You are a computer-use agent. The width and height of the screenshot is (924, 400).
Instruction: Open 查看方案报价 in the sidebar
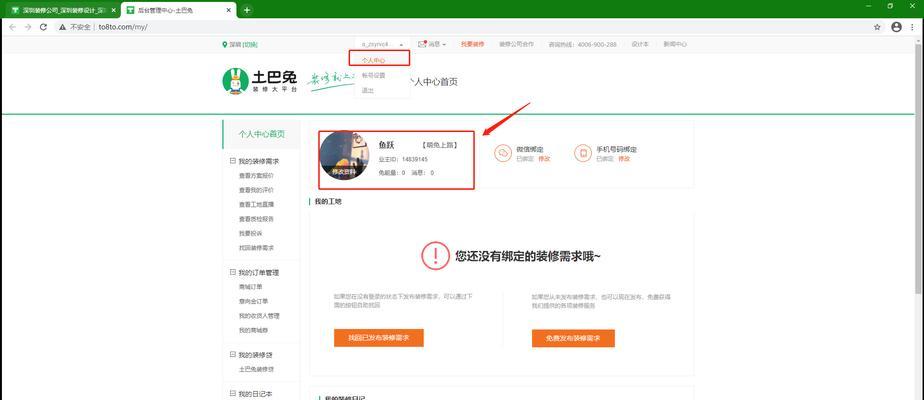pos(256,176)
